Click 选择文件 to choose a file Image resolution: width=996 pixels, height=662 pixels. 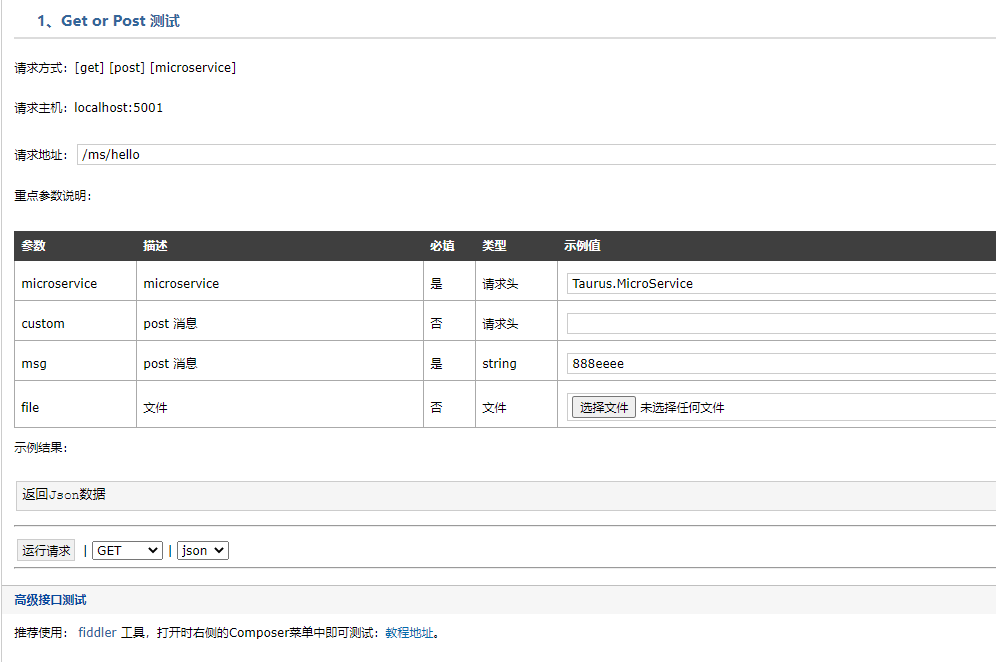coord(602,406)
